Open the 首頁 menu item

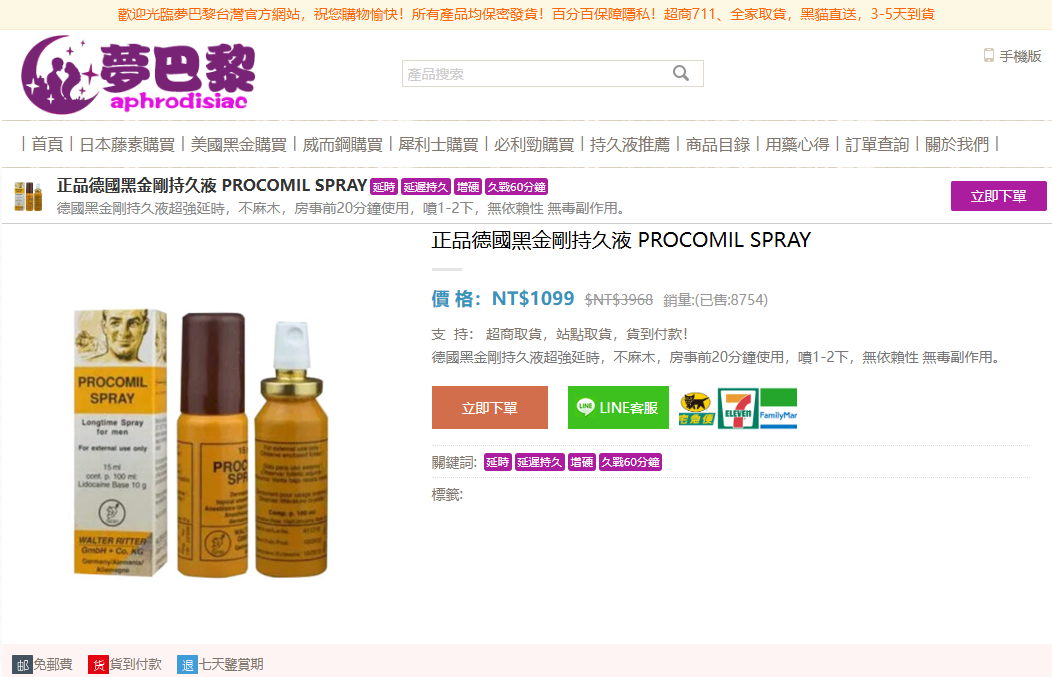[x=47, y=144]
